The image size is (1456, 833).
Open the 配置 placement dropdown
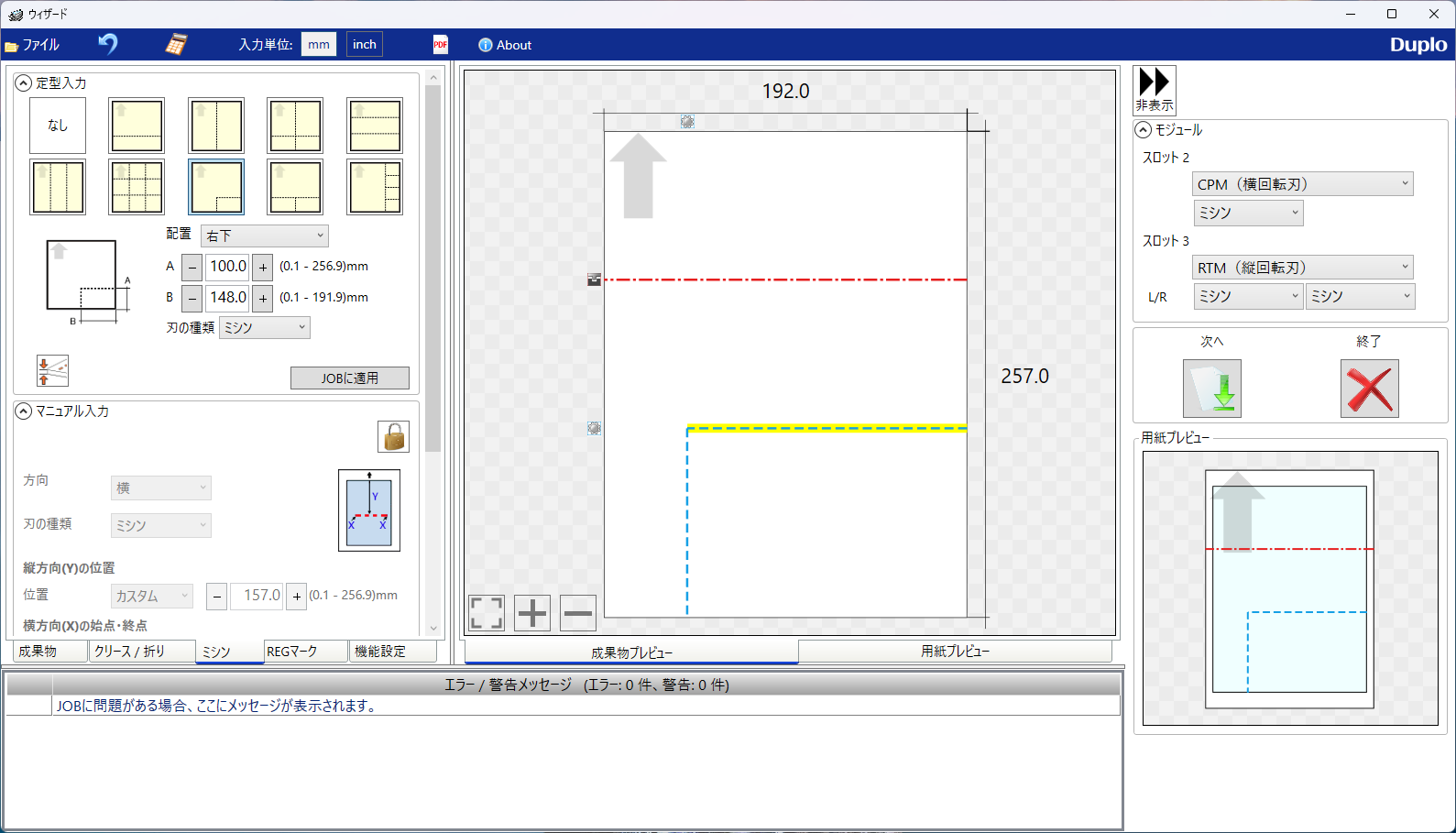point(265,236)
